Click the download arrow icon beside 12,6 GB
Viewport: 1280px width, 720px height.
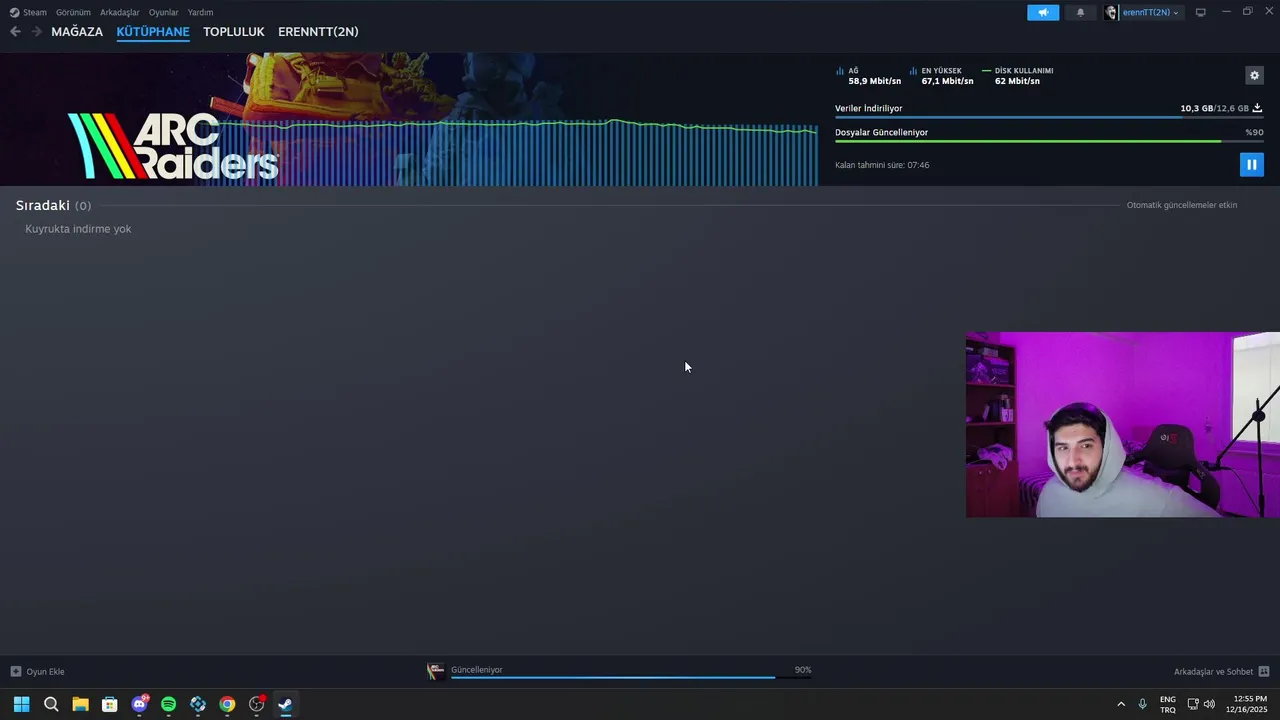coord(1257,108)
